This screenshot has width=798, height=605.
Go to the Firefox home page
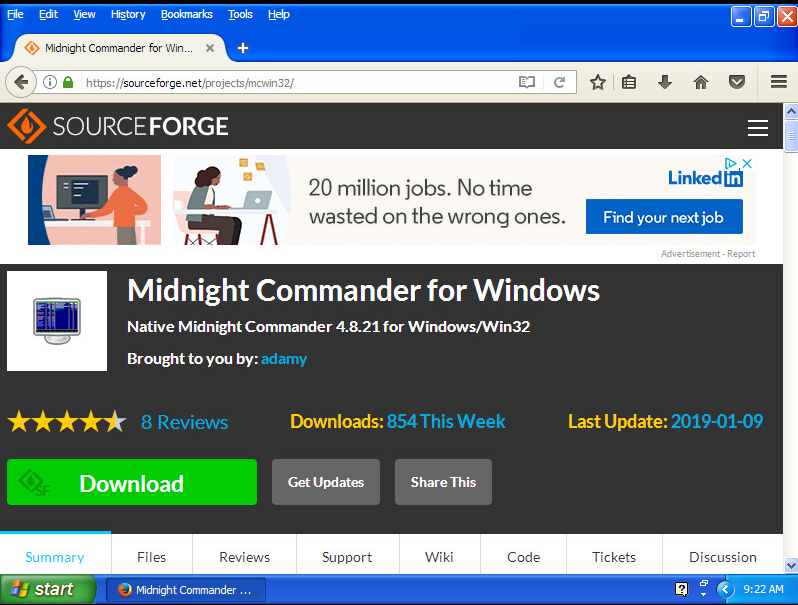tap(701, 82)
